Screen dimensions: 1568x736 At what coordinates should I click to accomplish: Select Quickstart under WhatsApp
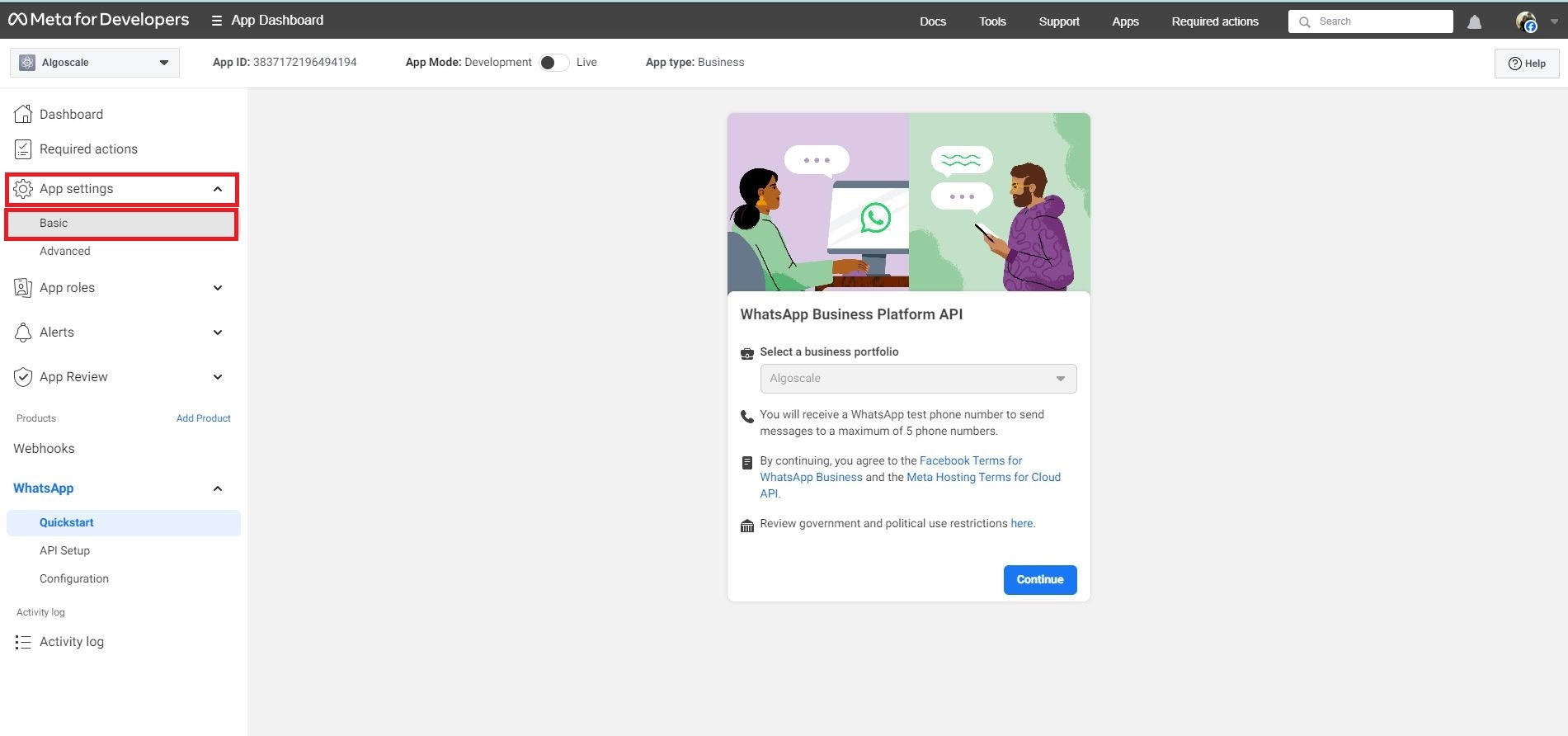point(124,523)
